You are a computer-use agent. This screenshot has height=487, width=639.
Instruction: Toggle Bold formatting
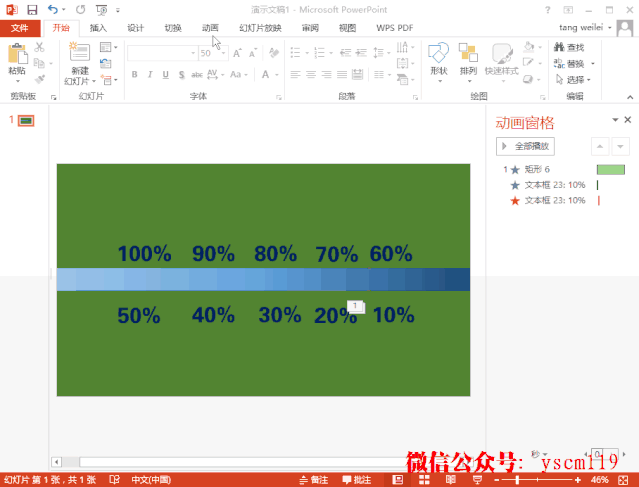tap(134, 74)
